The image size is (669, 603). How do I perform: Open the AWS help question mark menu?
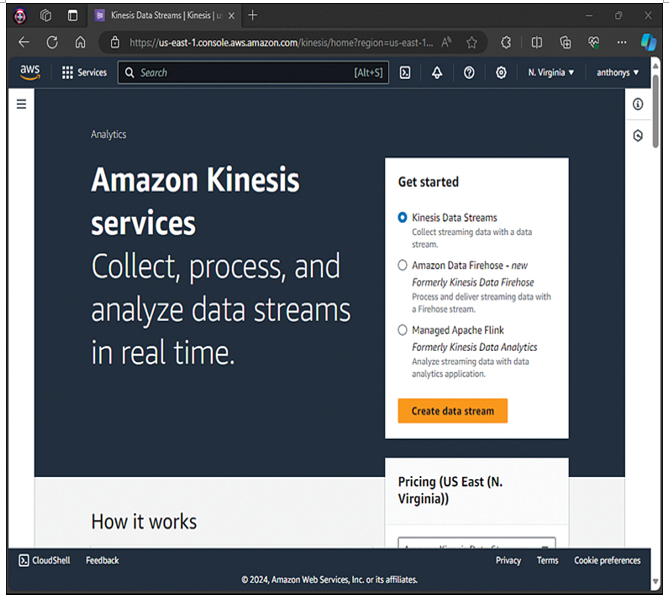tap(469, 73)
